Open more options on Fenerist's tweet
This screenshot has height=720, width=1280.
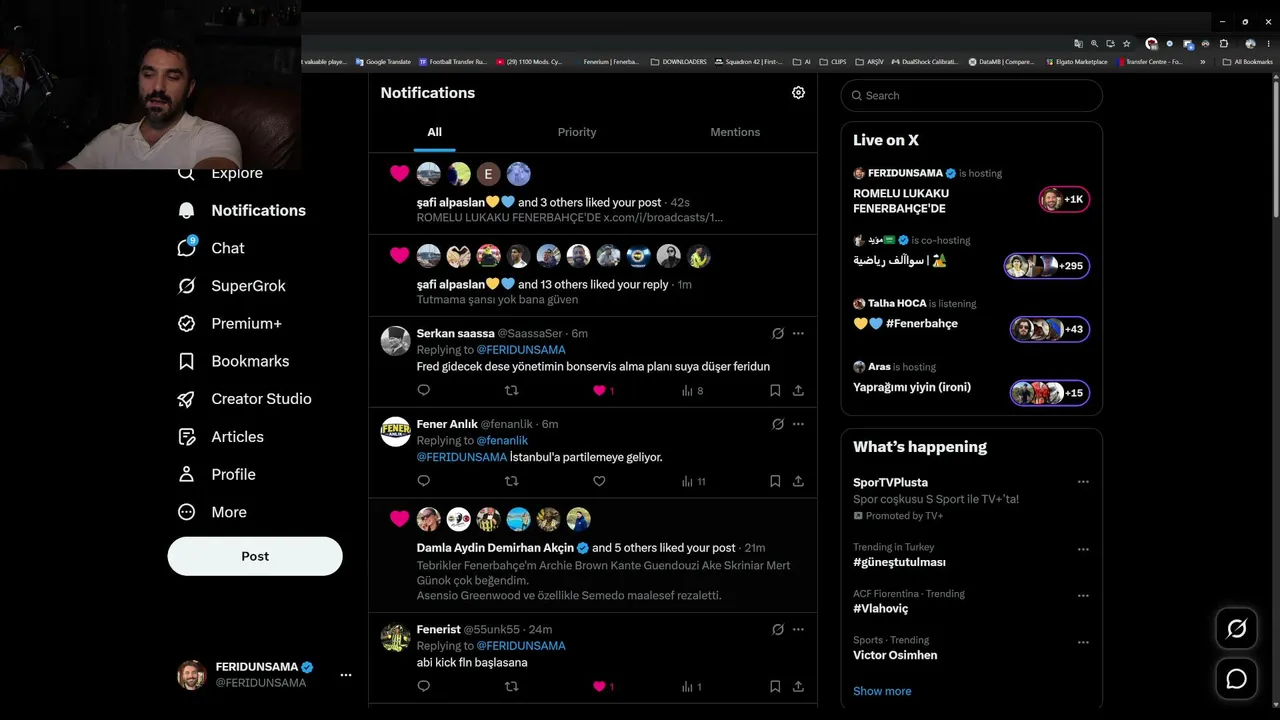point(798,629)
